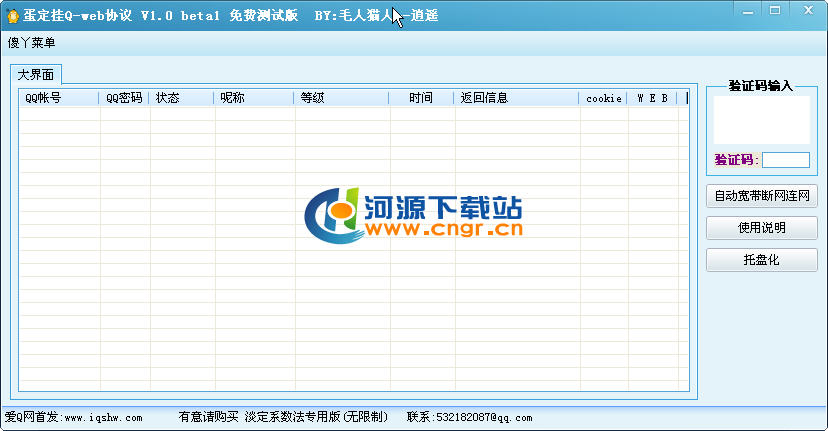Minimize the window
828x431 pixels.
(x=748, y=11)
